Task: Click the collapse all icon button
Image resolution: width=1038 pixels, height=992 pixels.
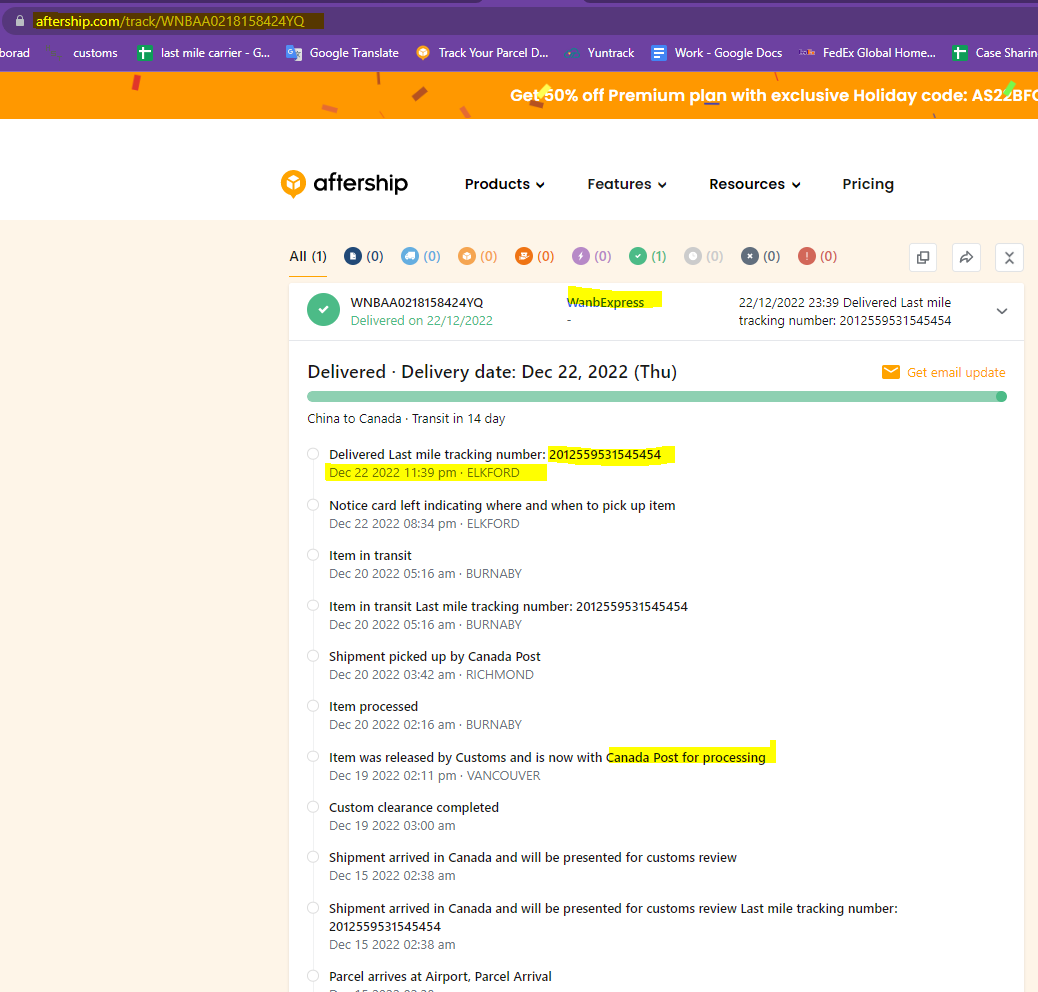Action: tap(1009, 258)
